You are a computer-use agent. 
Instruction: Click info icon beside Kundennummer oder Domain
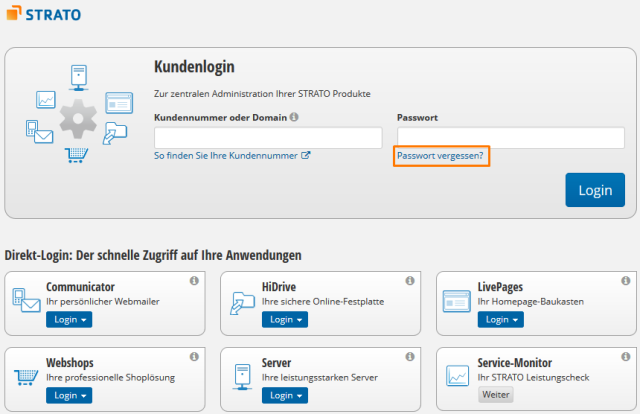pos(294,117)
